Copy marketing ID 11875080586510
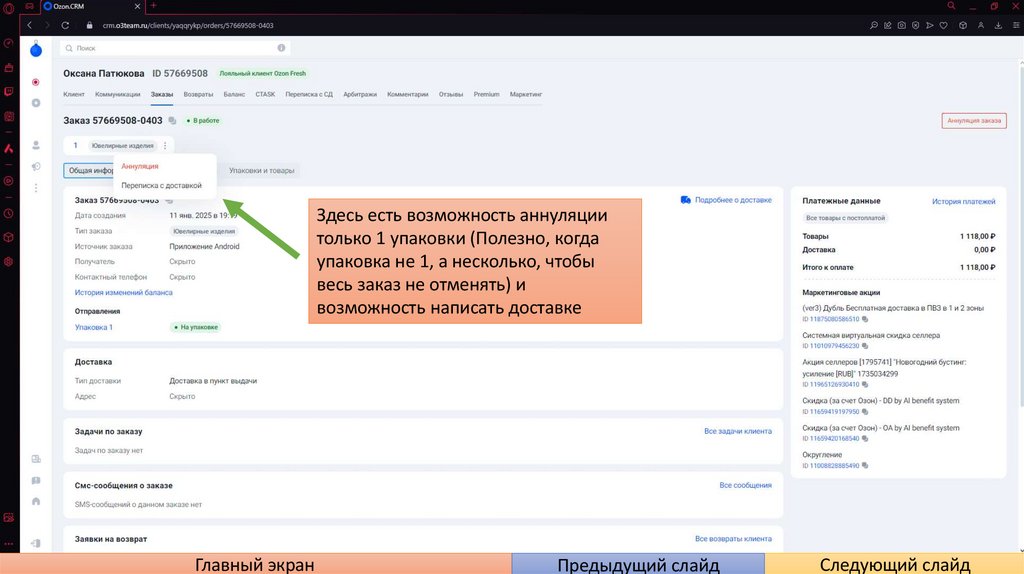Image resolution: width=1024 pixels, height=574 pixels. 865,319
